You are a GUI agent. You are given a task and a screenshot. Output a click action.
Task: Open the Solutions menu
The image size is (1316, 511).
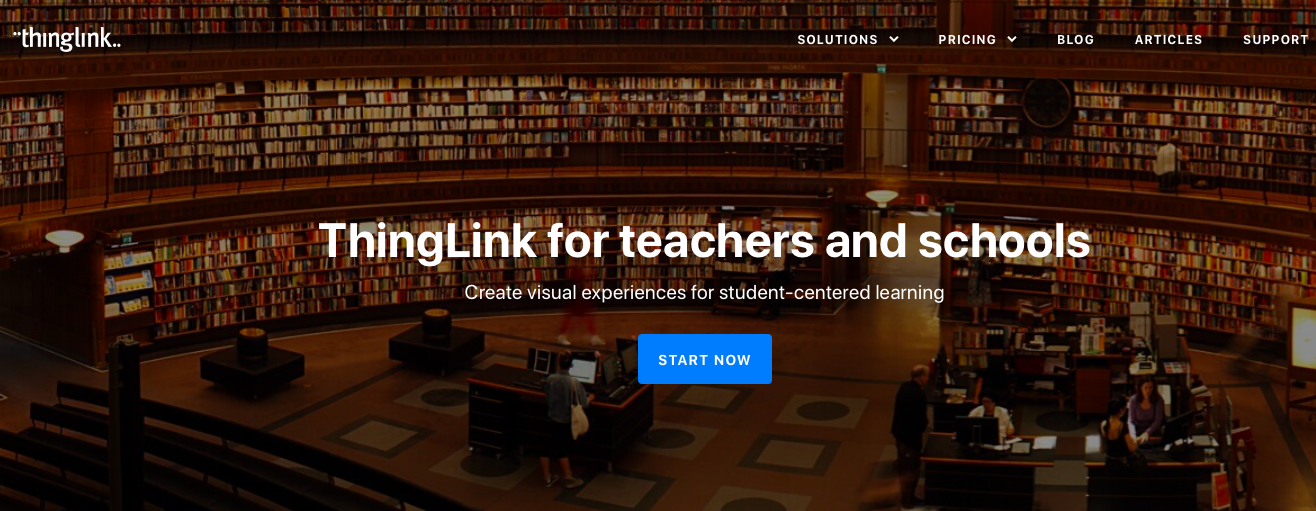848,40
